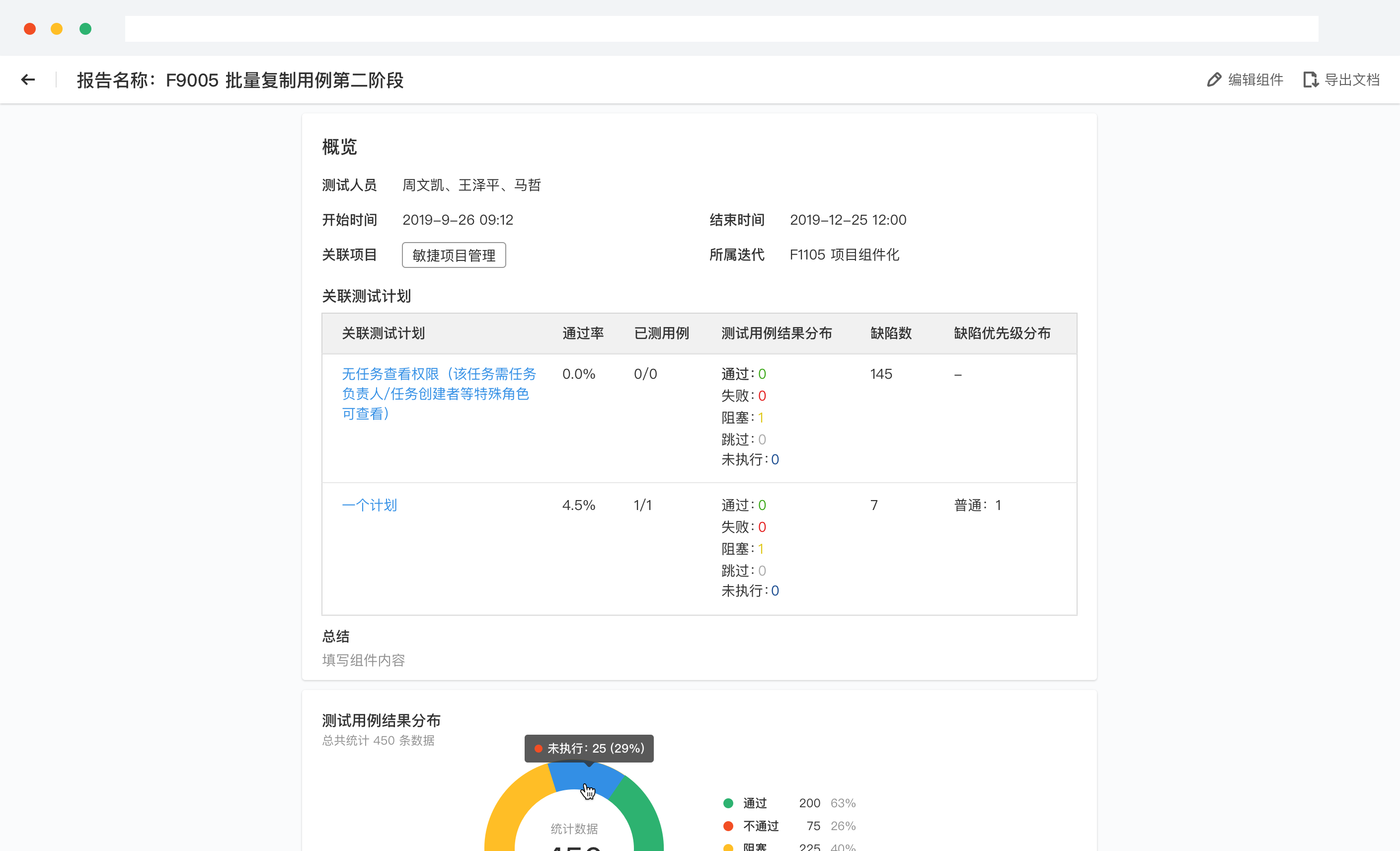Click the red dot inside the 未执行 tooltip
This screenshot has height=851, width=1400.
(539, 749)
